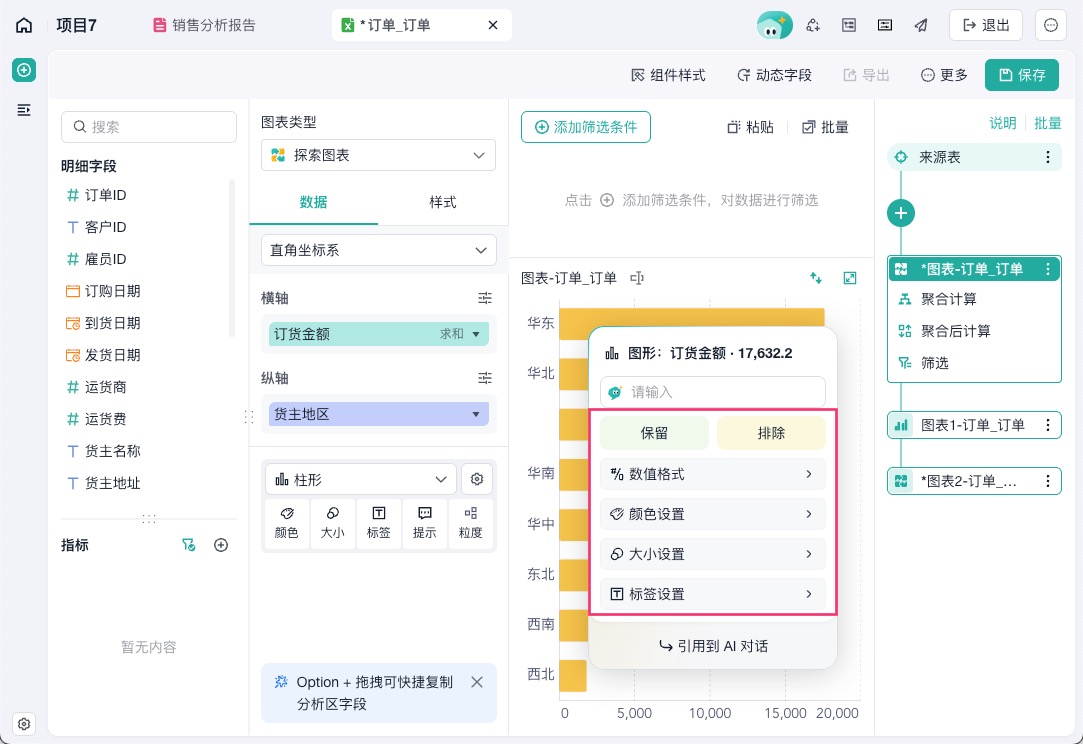The image size is (1083, 744).
Task: Click the filter icon beside 指标
Action: coord(189,545)
